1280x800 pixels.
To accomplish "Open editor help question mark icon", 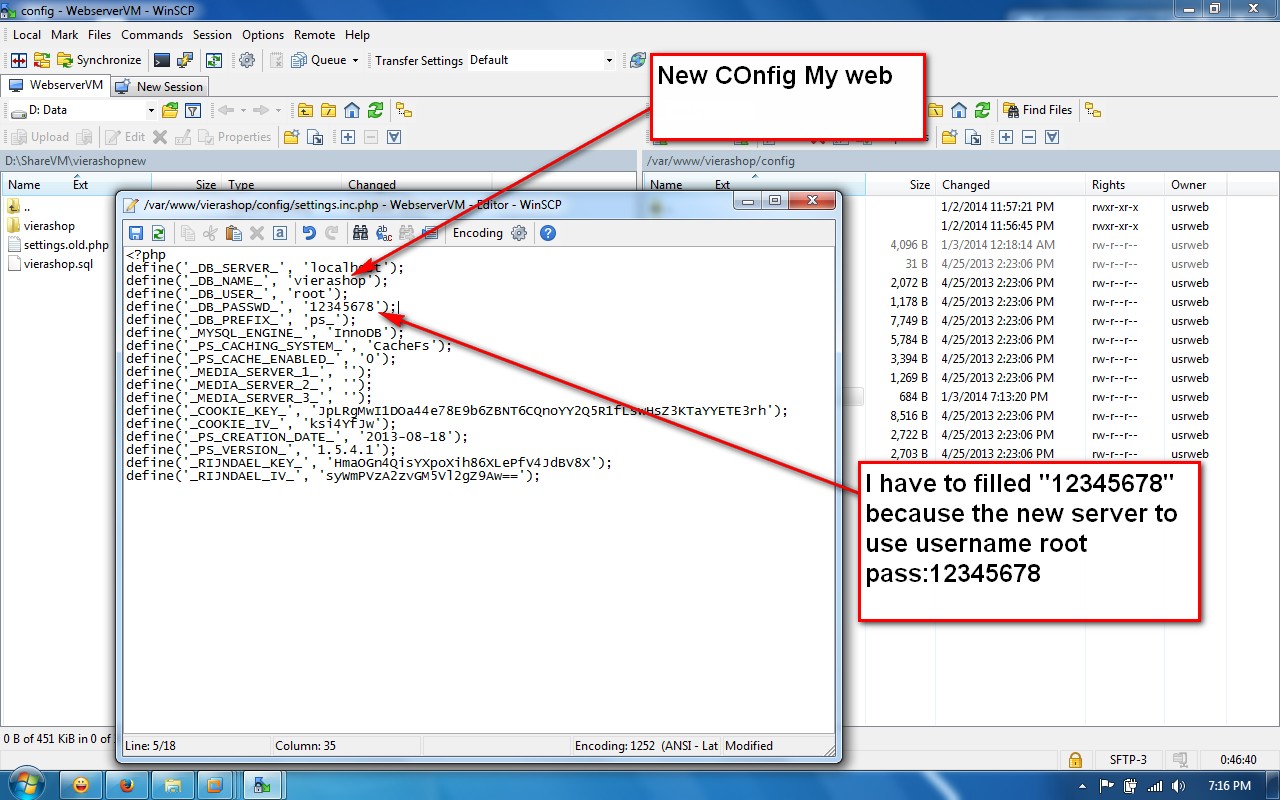I will [x=547, y=233].
